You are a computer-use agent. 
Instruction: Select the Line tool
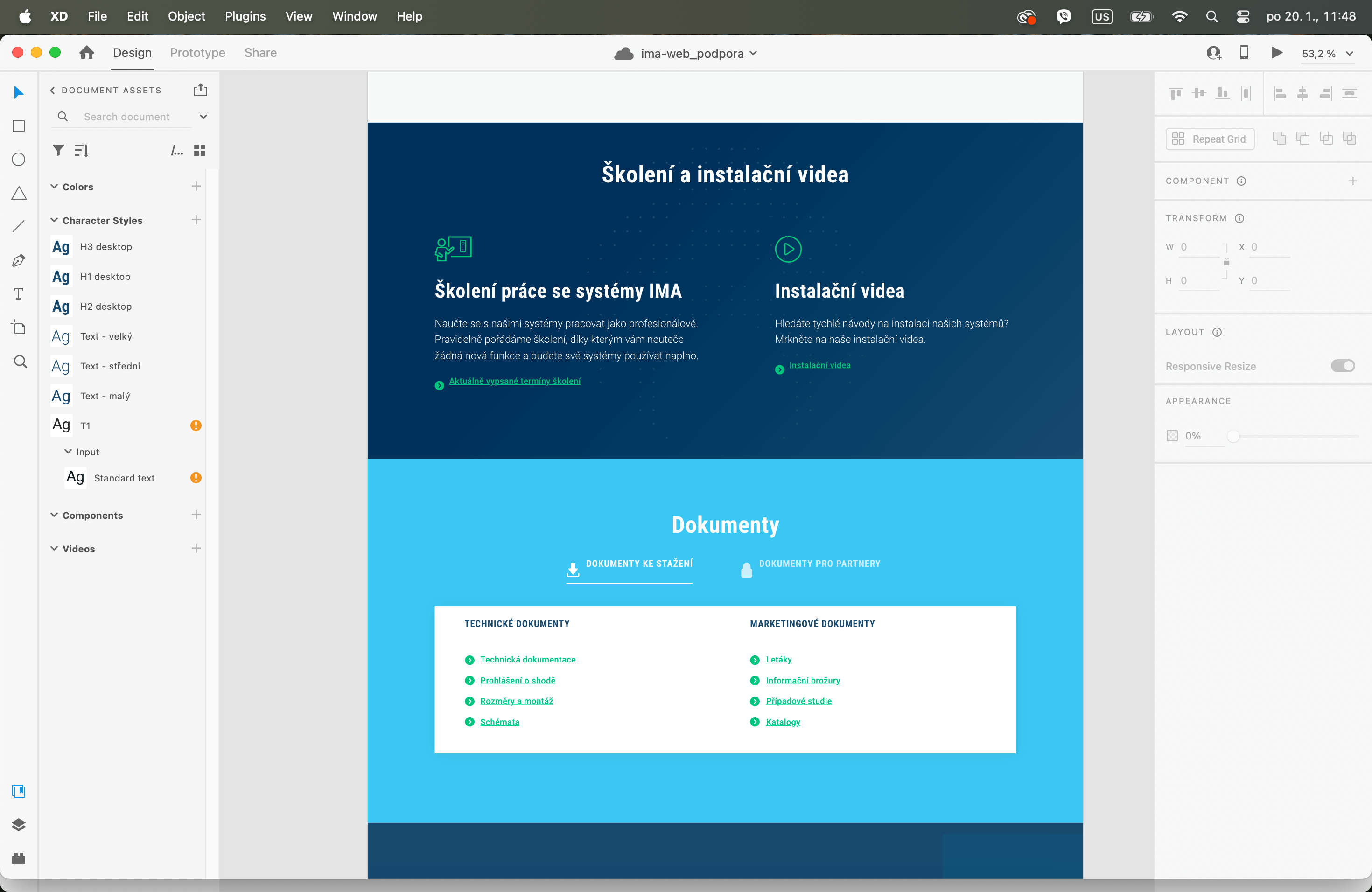tap(19, 226)
